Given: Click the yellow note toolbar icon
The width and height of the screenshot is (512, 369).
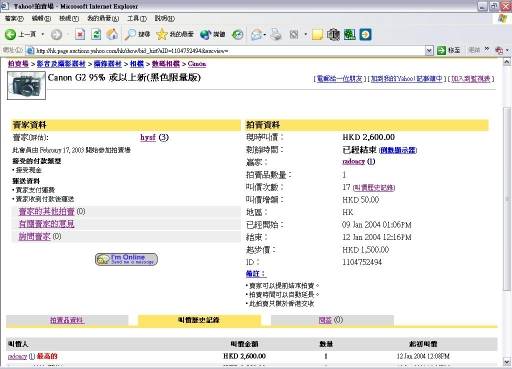Looking at the screenshot, I should 317,34.
